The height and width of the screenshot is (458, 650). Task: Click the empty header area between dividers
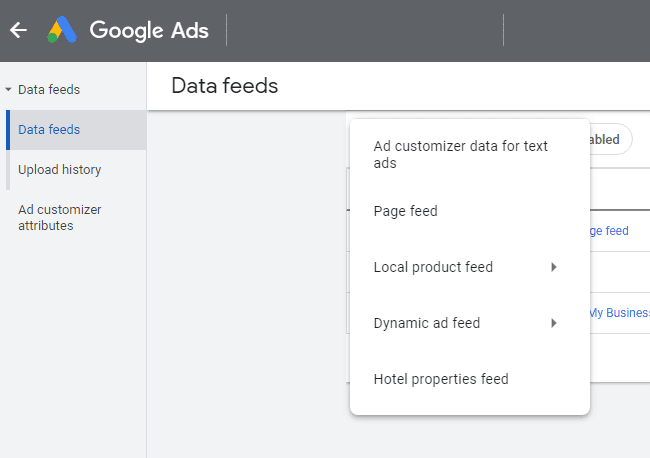365,30
